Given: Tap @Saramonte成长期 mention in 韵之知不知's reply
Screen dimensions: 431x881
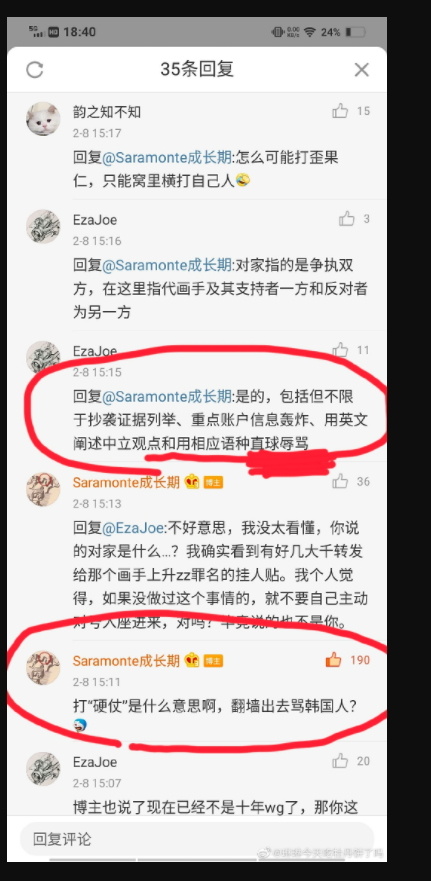Looking at the screenshot, I should coord(166,157).
